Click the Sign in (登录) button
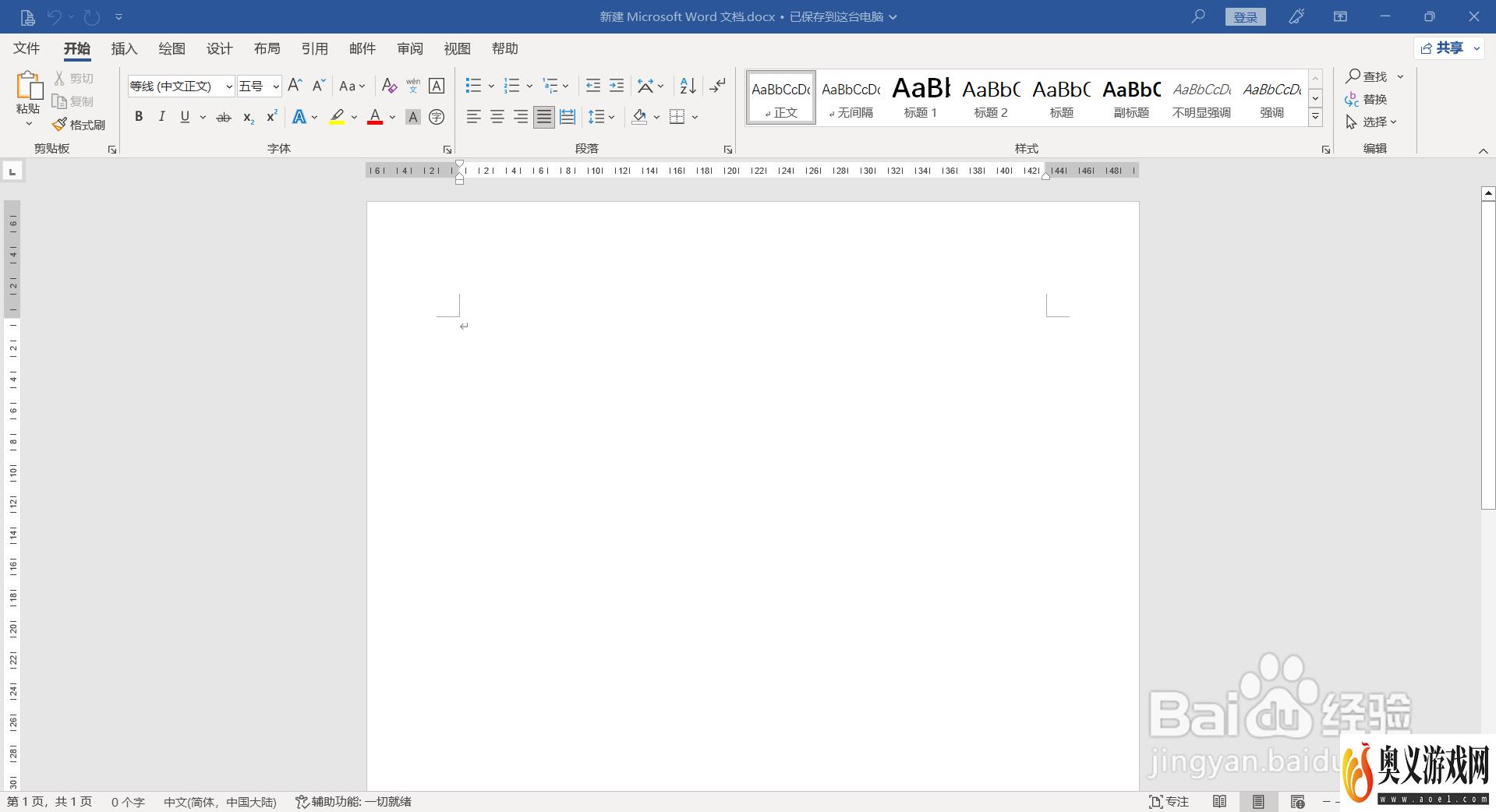Screen dimensions: 1496x812 pos(1245,17)
